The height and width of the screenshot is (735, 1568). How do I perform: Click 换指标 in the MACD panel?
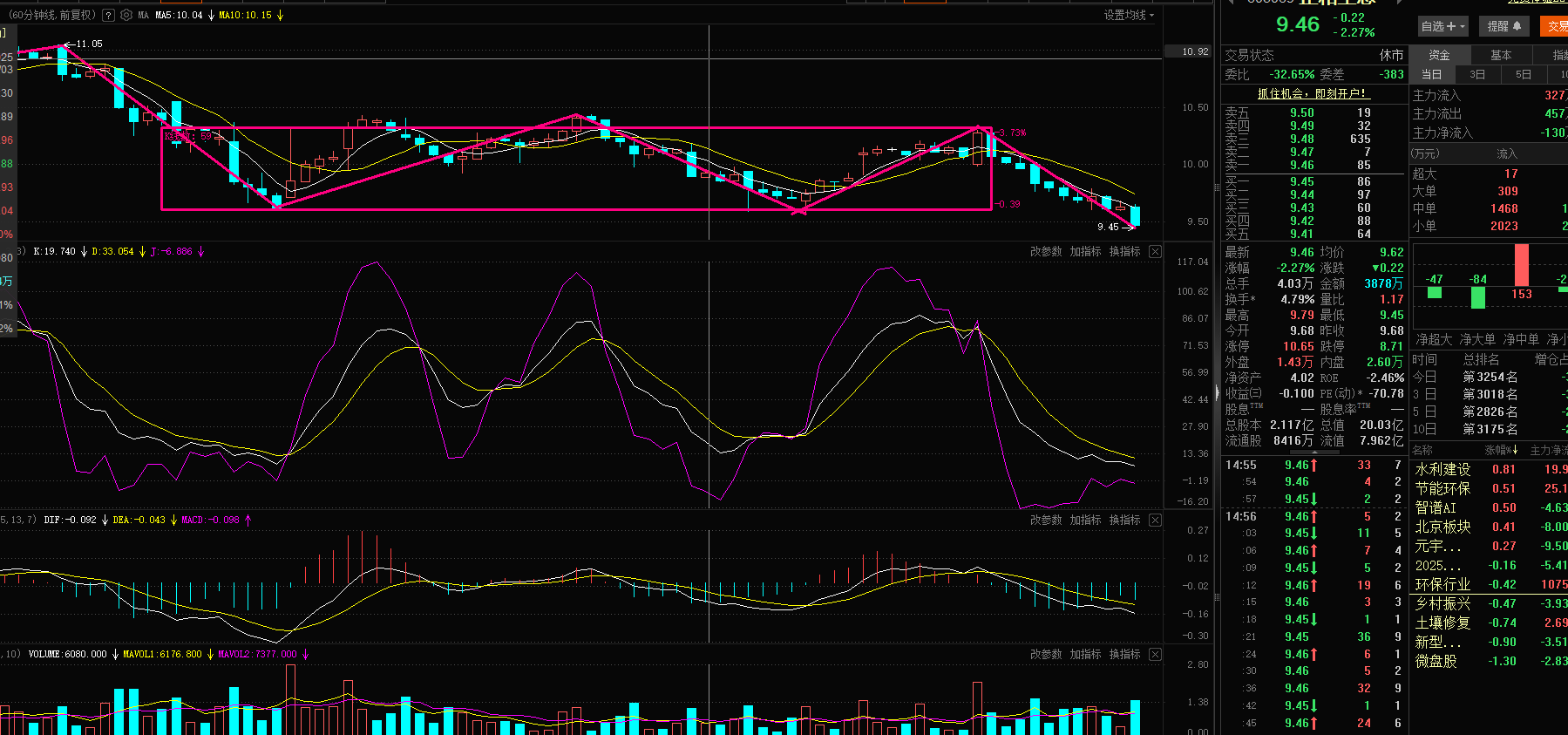pyautogui.click(x=1124, y=520)
